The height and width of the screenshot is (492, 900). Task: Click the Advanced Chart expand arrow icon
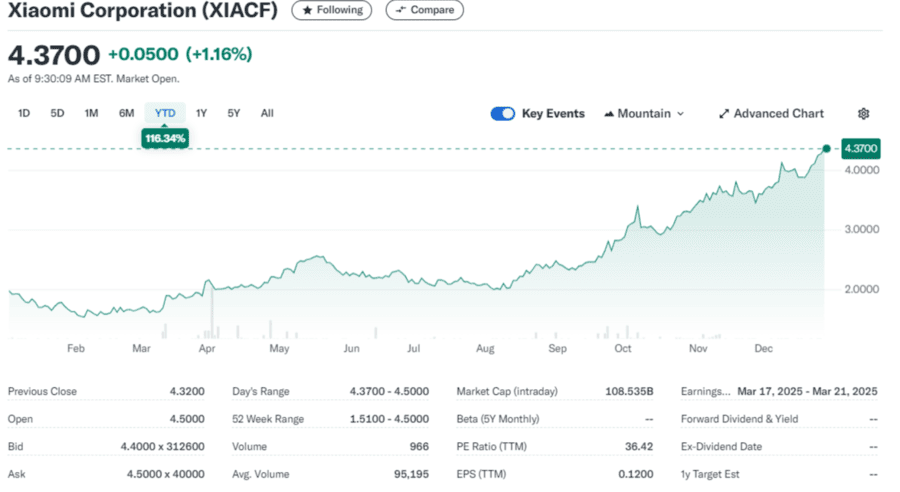[724, 114]
